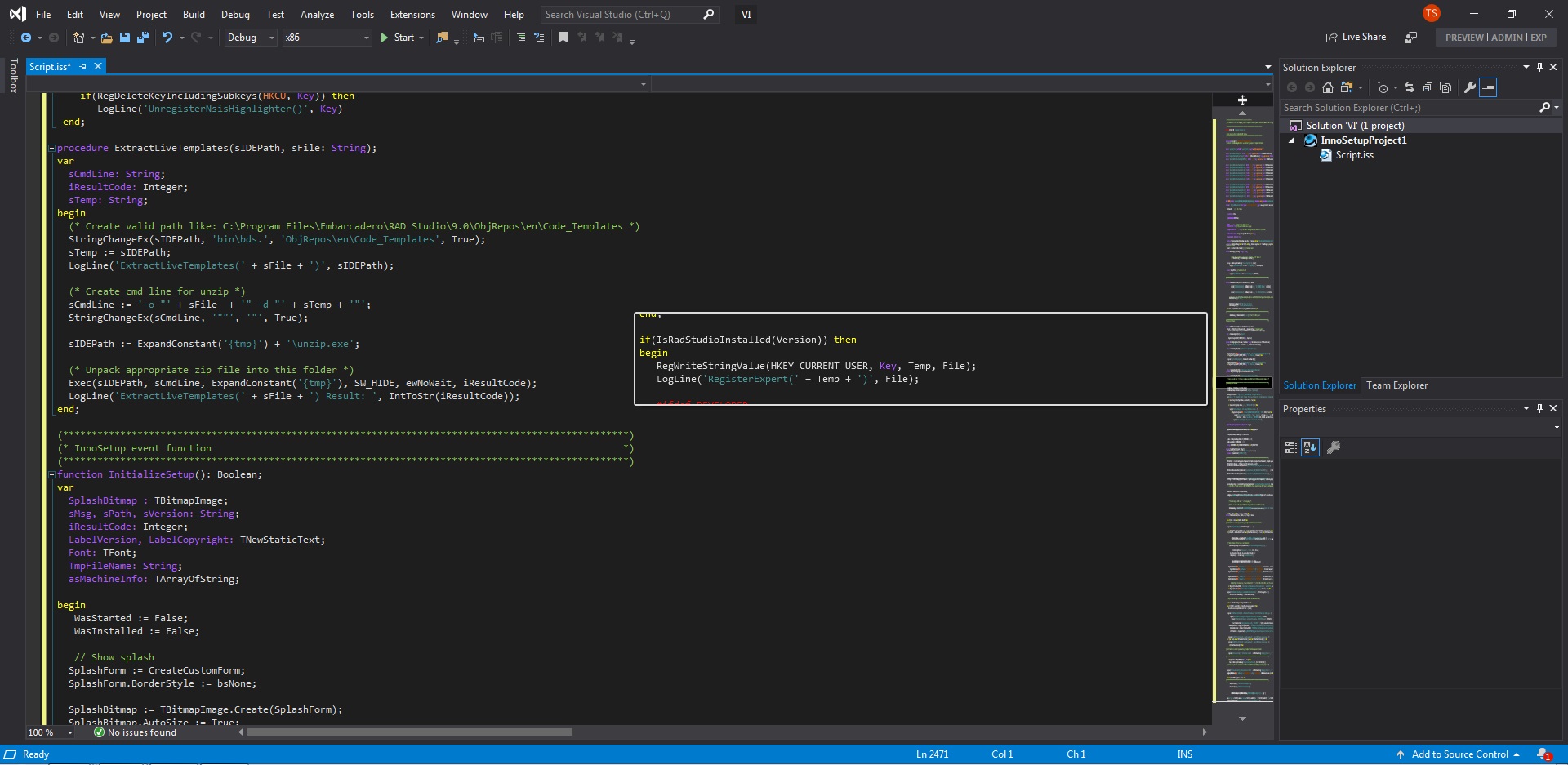
Task: Switch to the Team Explorer tab
Action: [x=1396, y=385]
